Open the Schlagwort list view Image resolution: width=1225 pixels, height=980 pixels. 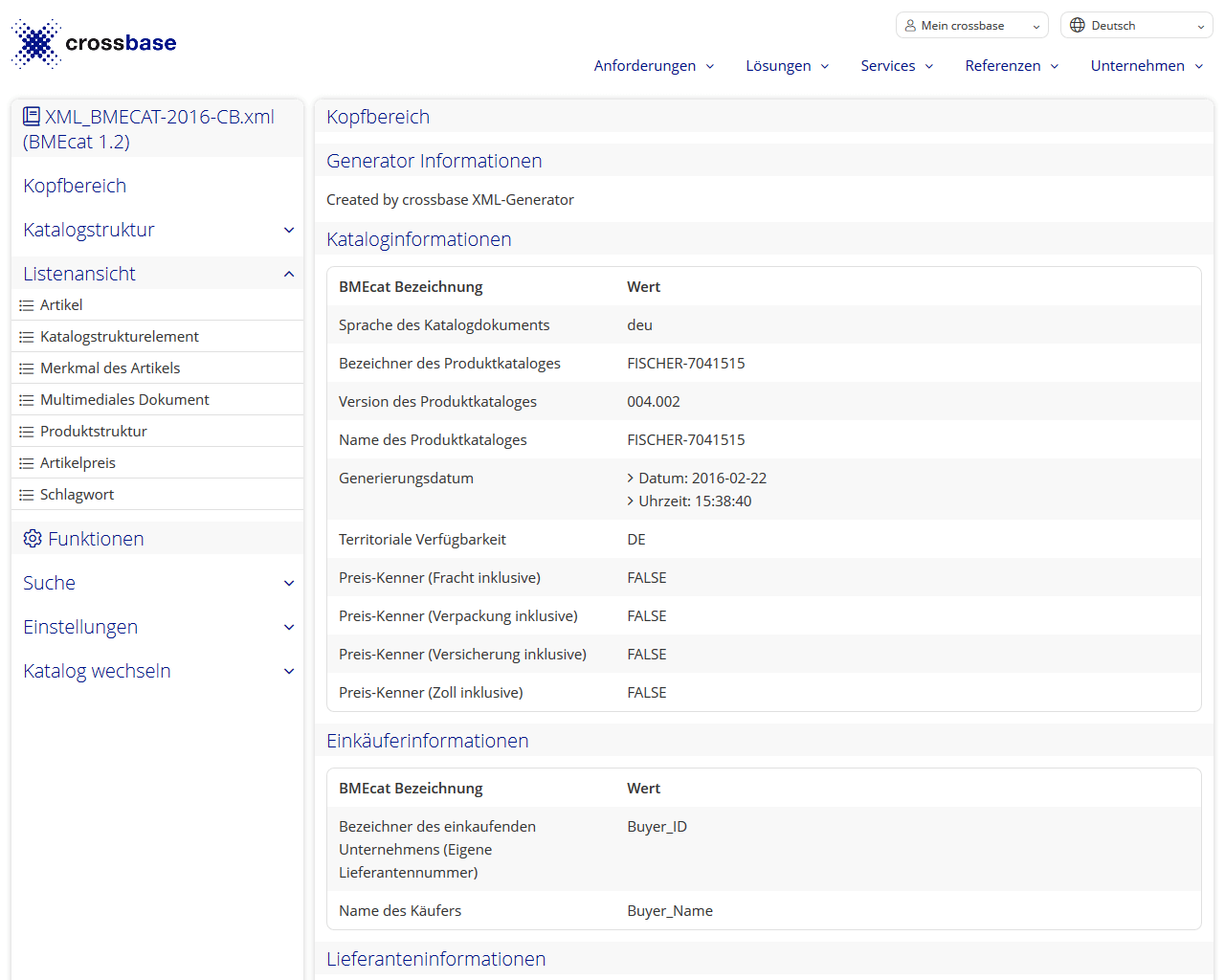77,495
